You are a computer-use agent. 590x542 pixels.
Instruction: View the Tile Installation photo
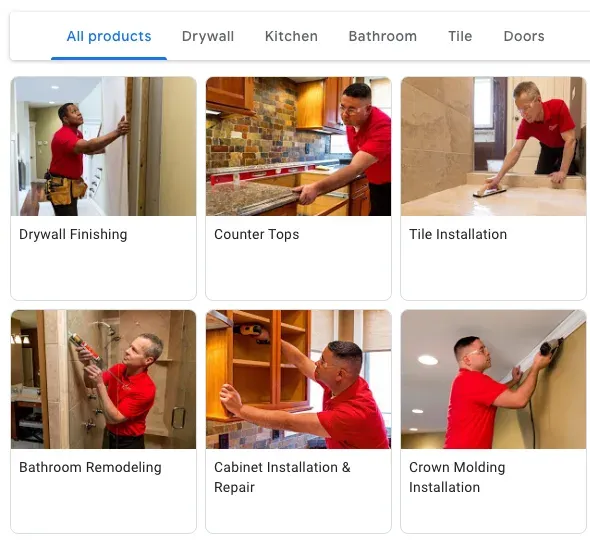(493, 146)
